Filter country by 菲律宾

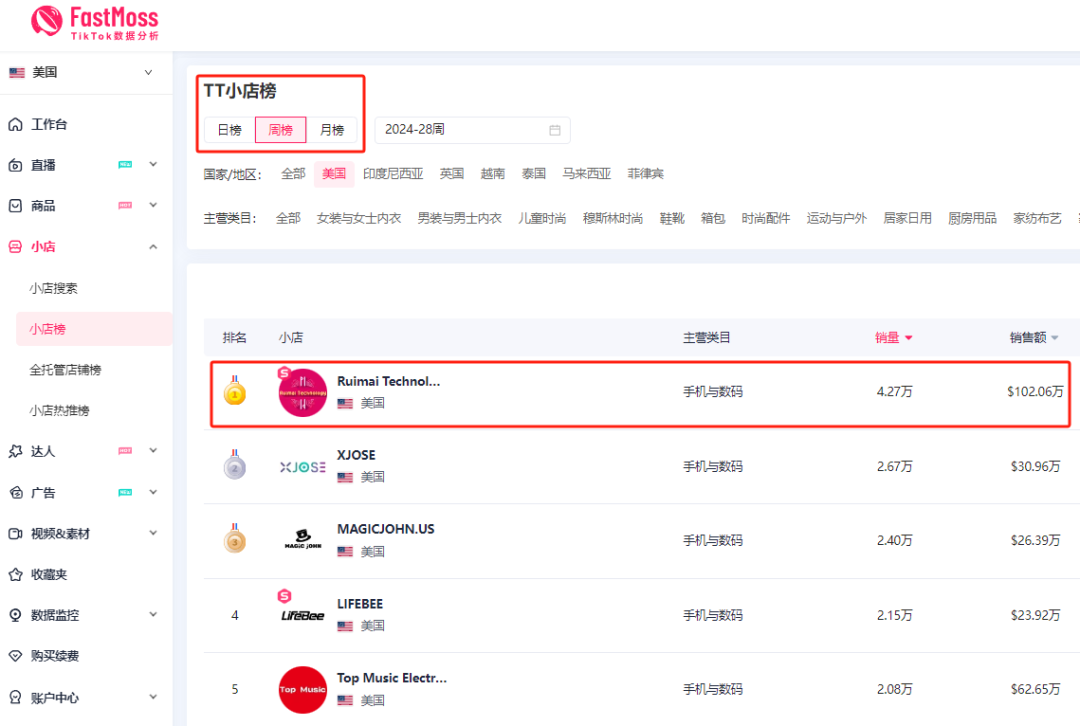pyautogui.click(x=645, y=174)
